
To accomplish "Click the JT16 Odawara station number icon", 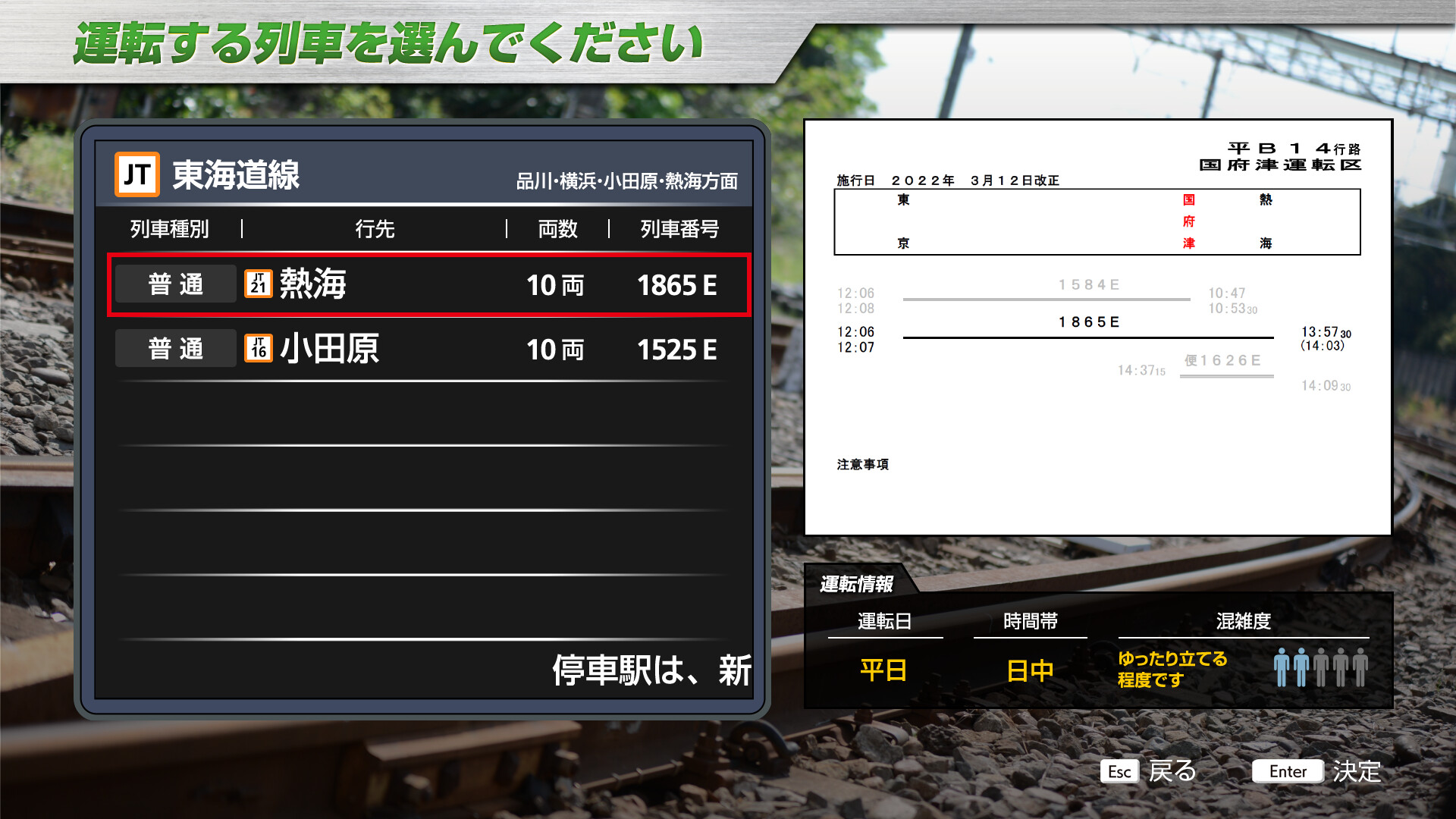I will [x=259, y=348].
